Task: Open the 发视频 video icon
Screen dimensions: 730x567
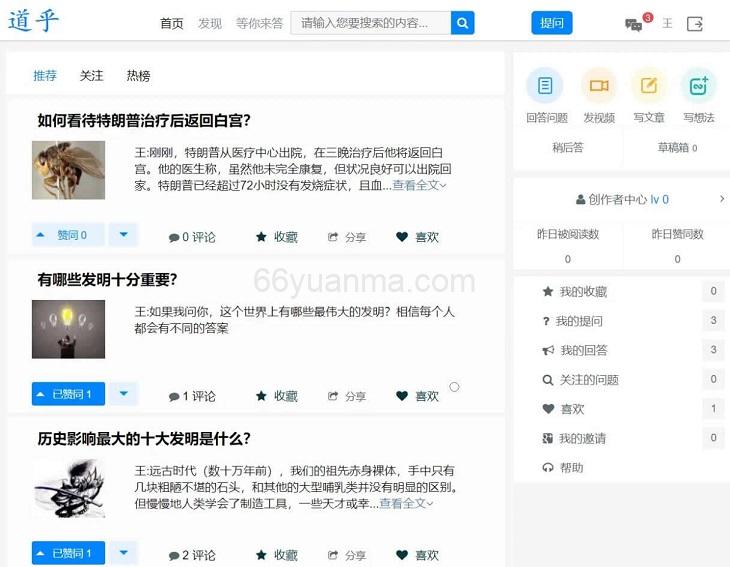Action: [599, 86]
